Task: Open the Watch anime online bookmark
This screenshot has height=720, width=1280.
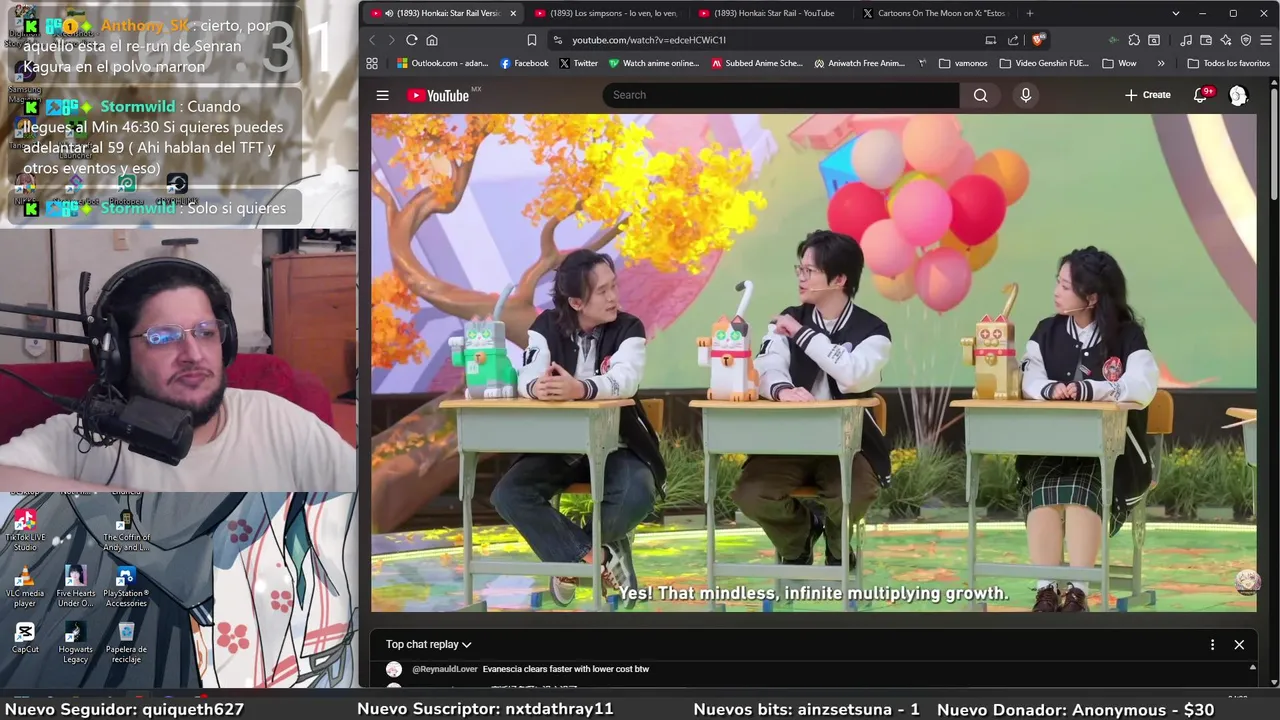Action: click(654, 63)
